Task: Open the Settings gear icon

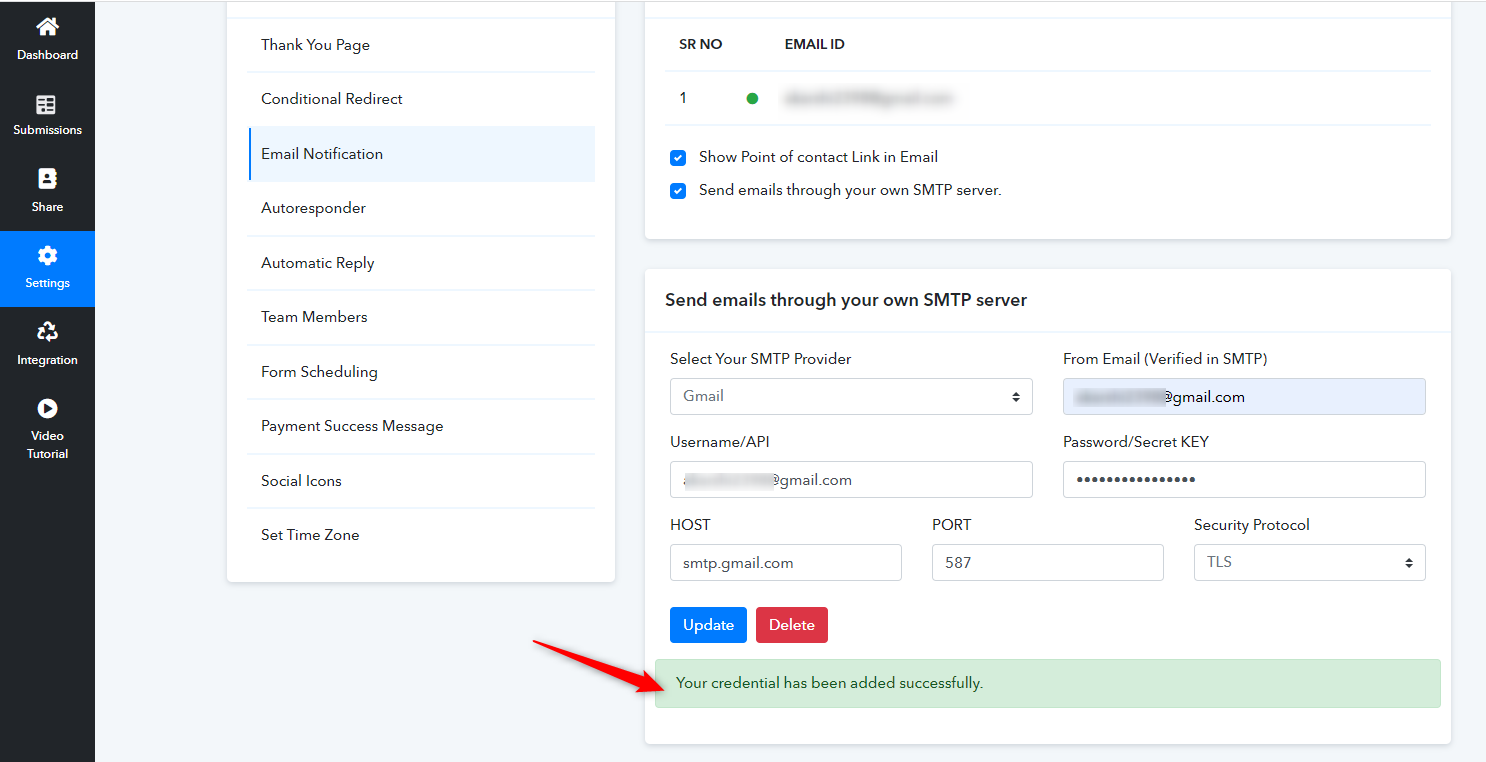Action: click(x=47, y=255)
